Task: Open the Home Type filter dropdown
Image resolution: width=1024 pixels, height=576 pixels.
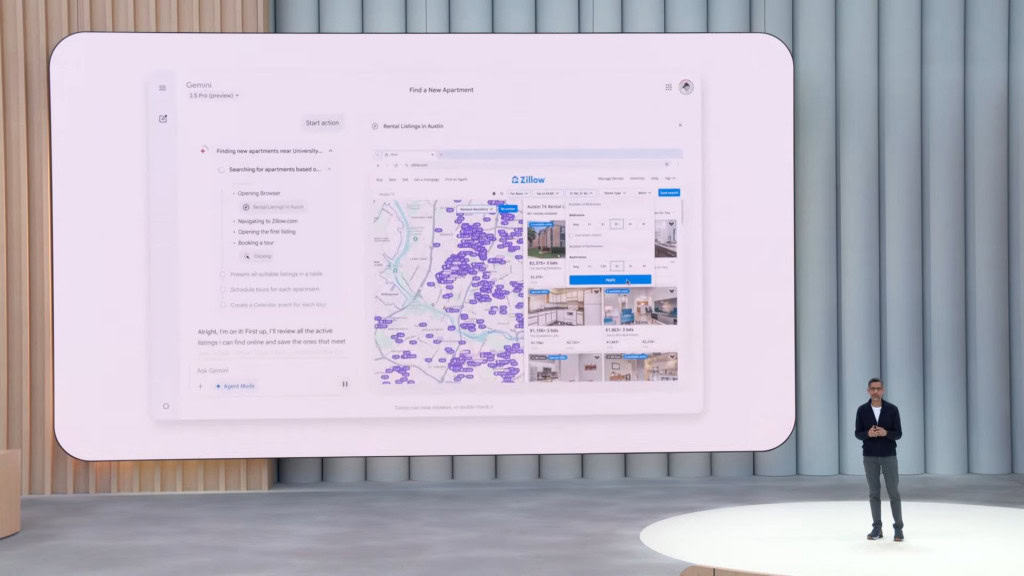Action: click(x=615, y=193)
